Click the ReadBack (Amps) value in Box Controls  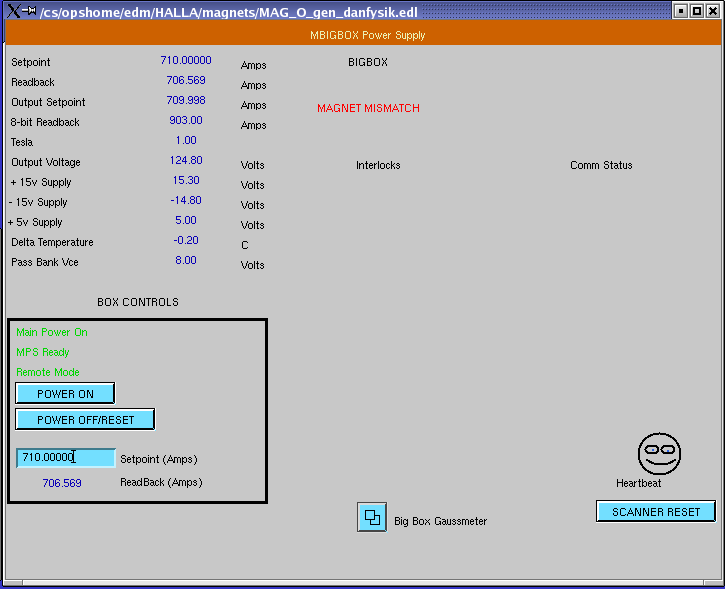pyautogui.click(x=62, y=483)
